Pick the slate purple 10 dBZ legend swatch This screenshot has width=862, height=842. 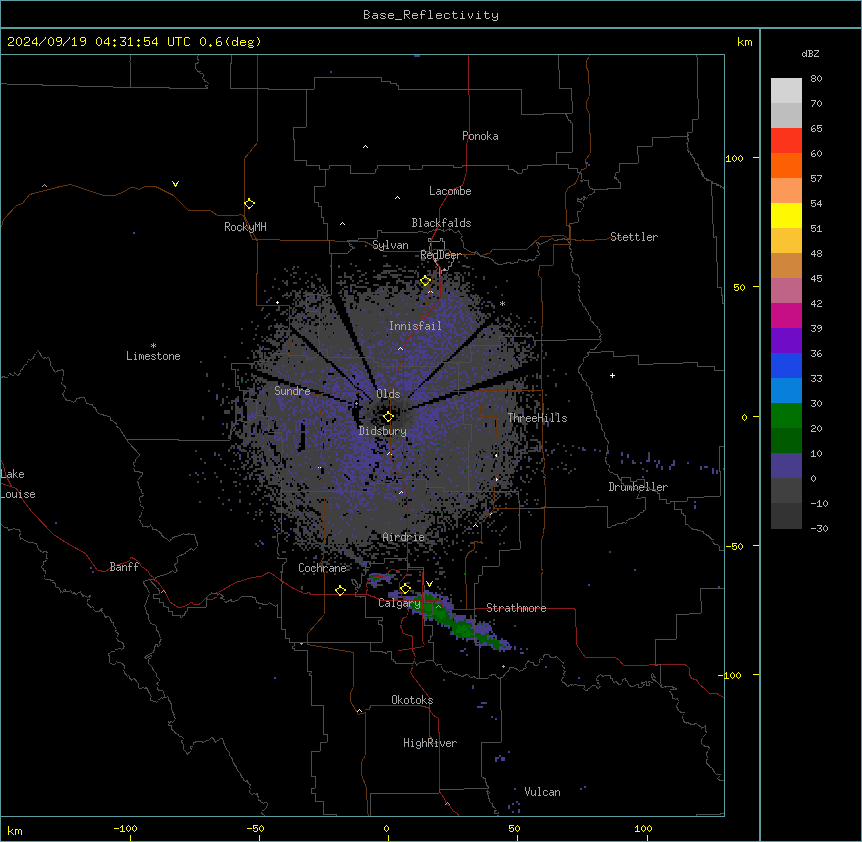[786, 466]
